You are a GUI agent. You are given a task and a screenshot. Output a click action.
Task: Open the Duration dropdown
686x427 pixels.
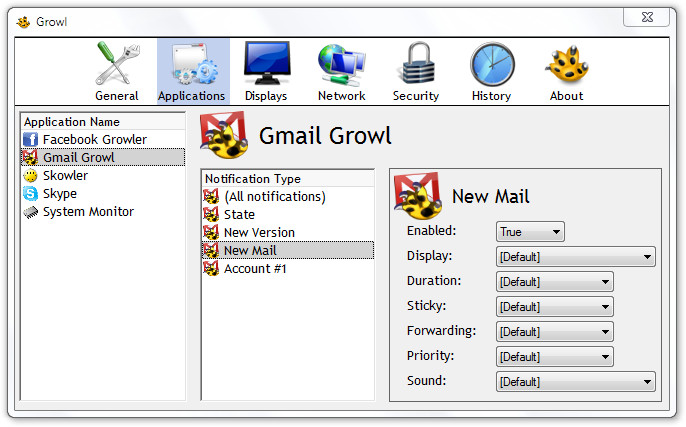click(x=555, y=282)
